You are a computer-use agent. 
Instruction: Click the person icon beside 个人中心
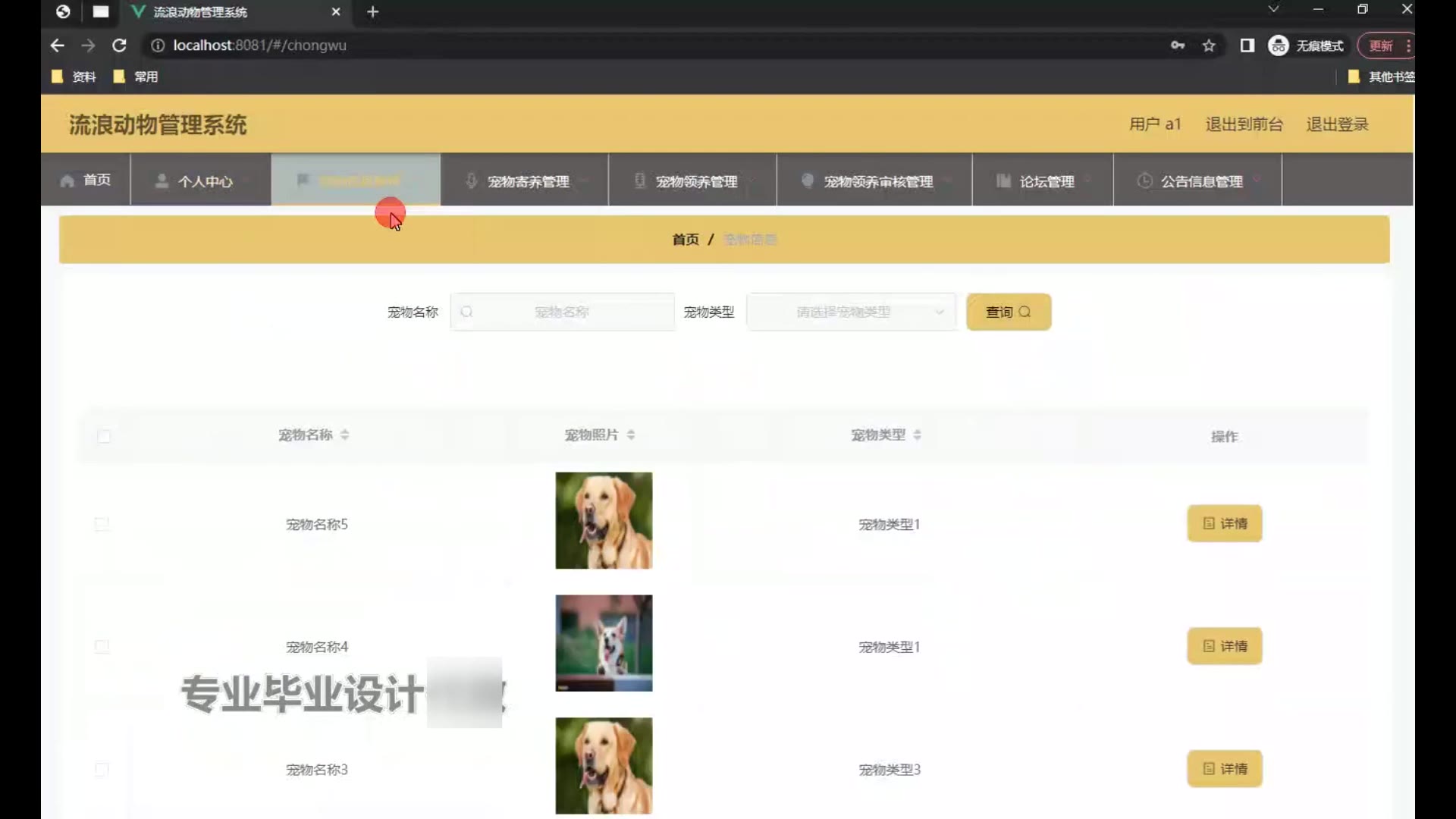click(162, 180)
